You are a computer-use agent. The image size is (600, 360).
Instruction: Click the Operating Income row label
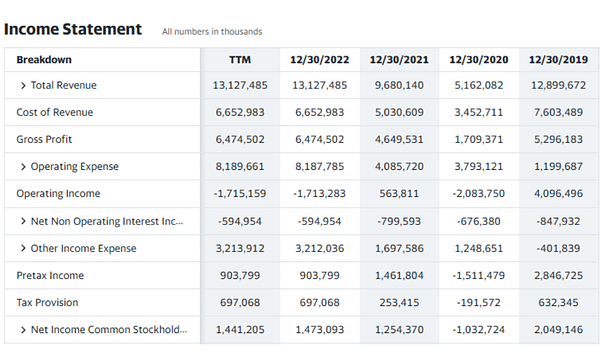[x=58, y=194]
